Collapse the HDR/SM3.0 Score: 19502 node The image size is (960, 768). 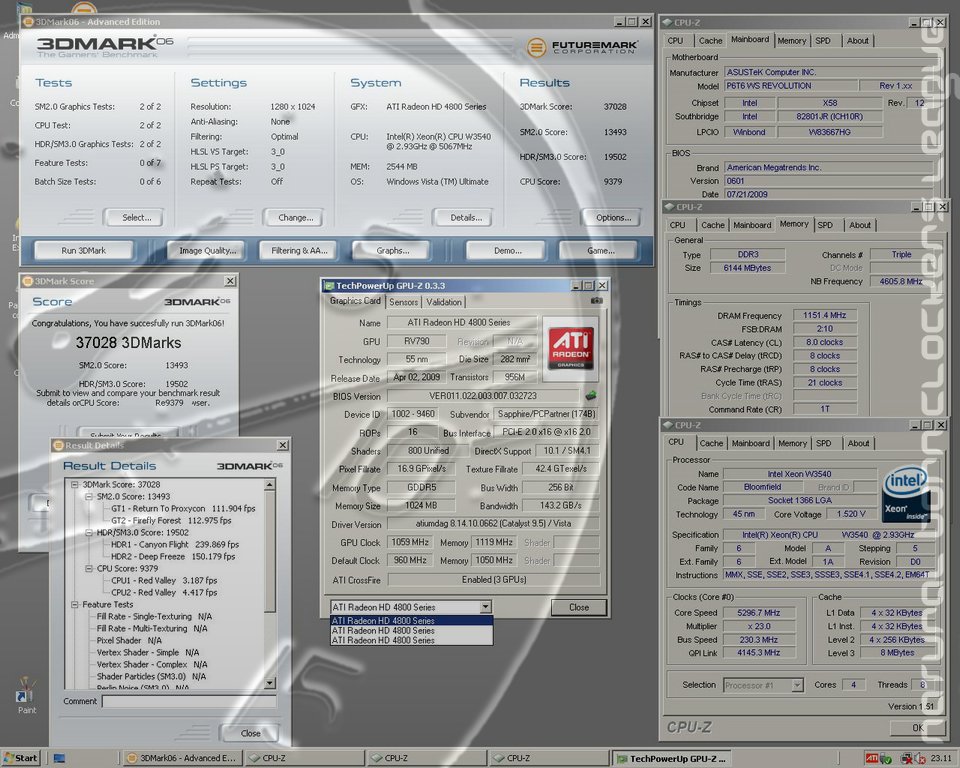[89, 532]
